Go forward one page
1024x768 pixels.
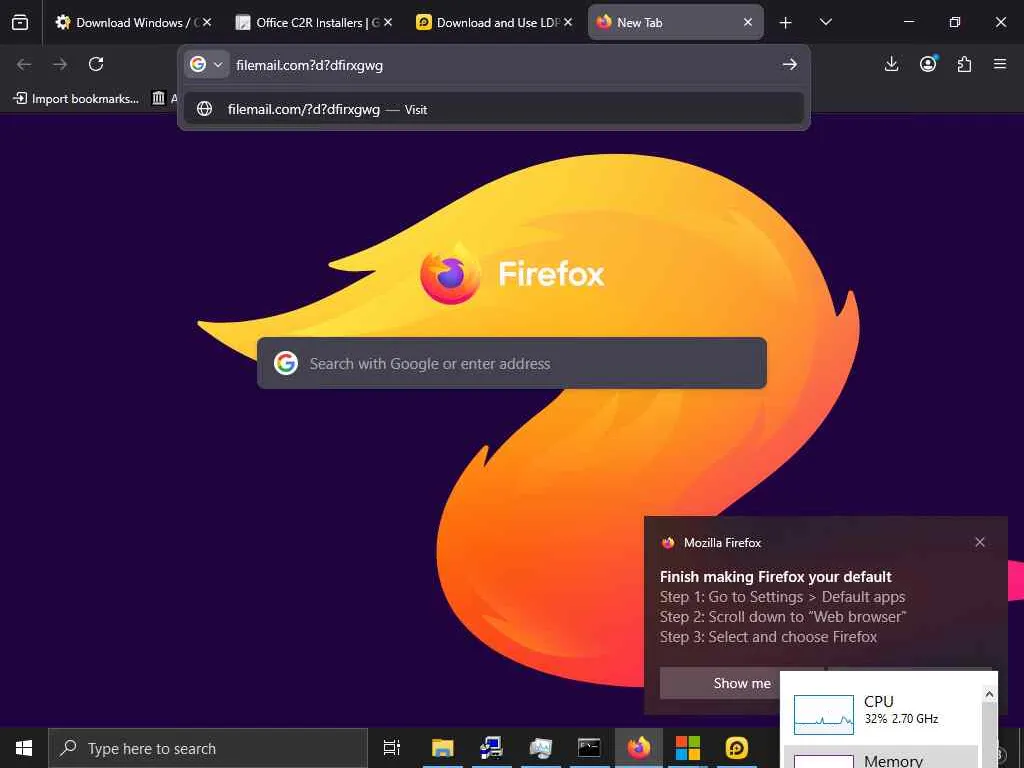[60, 64]
